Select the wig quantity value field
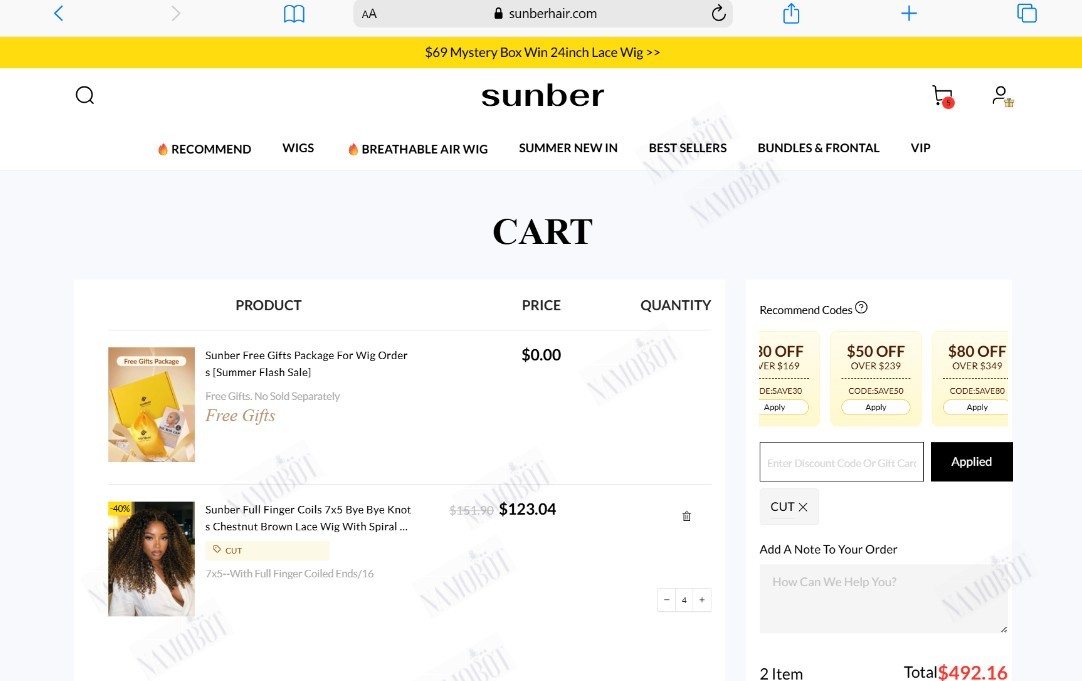The image size is (1082, 681). (684, 600)
